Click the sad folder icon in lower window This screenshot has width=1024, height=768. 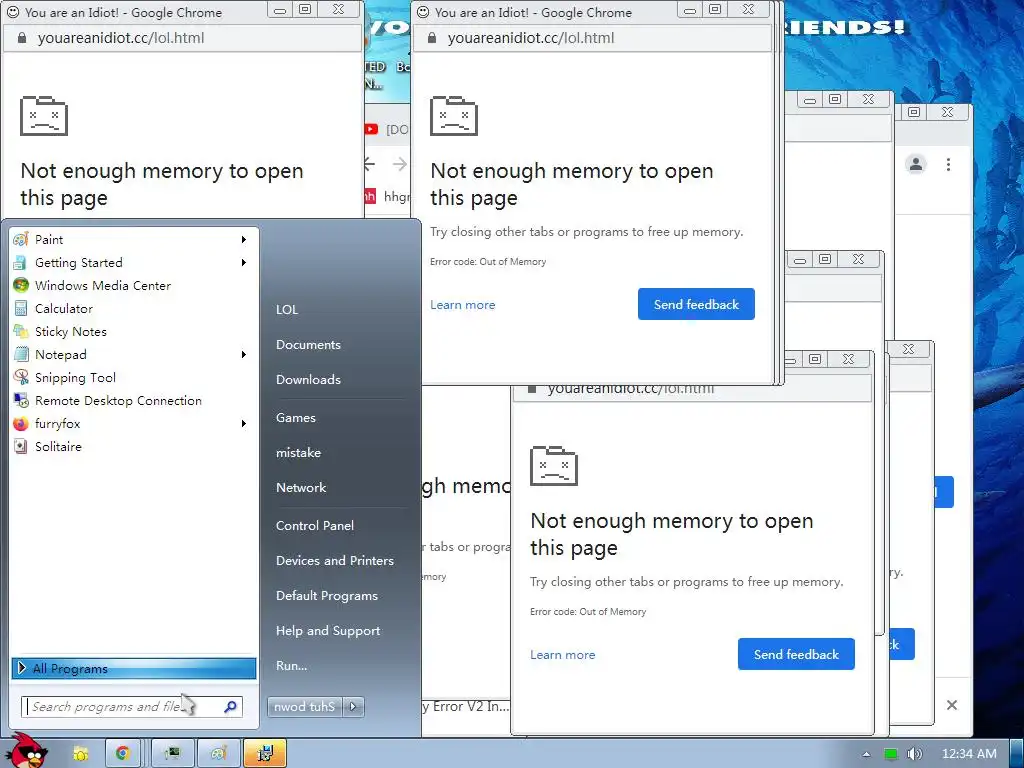[x=554, y=466]
